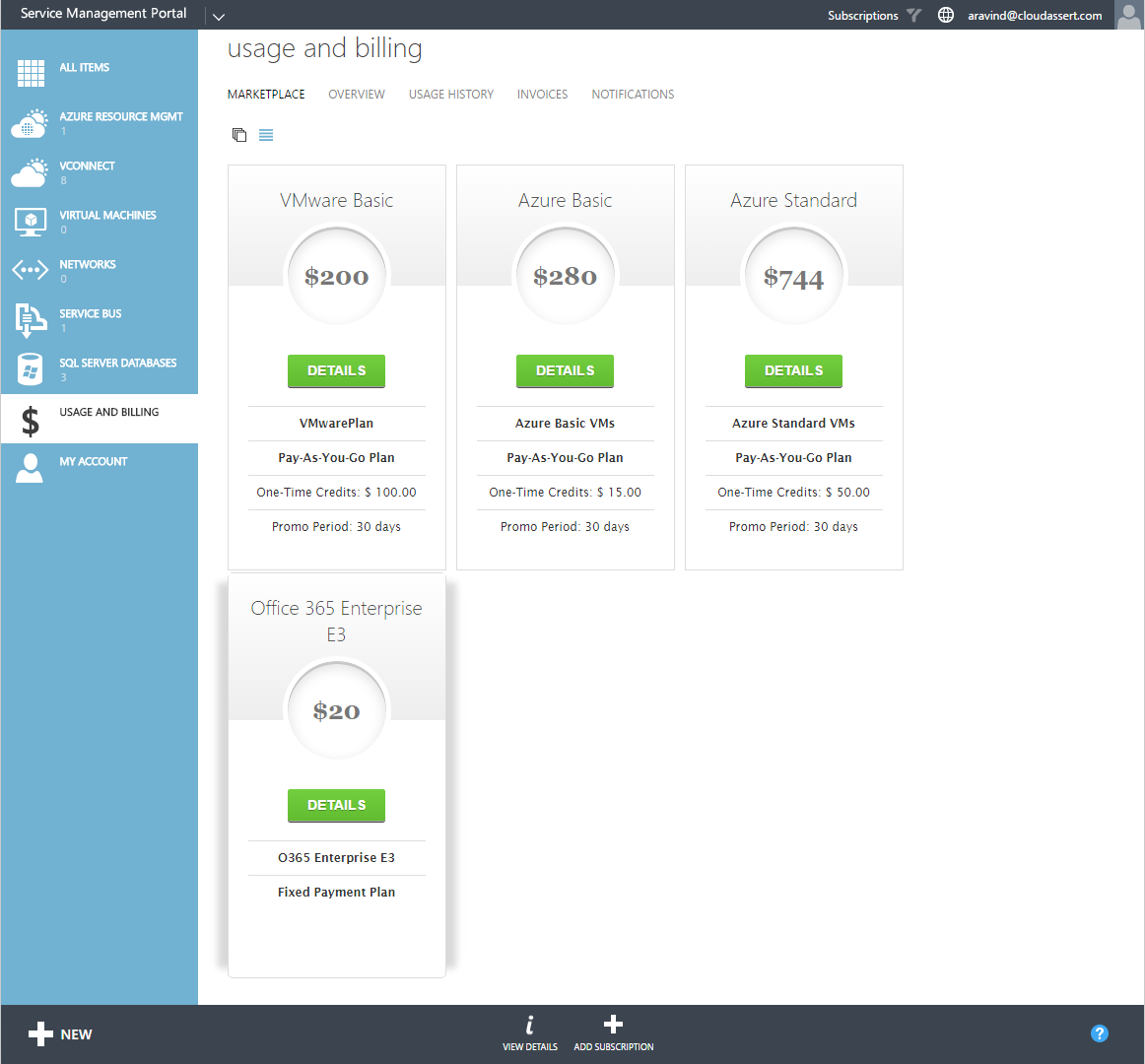Open the SQL Server Databases icon

tap(30, 368)
